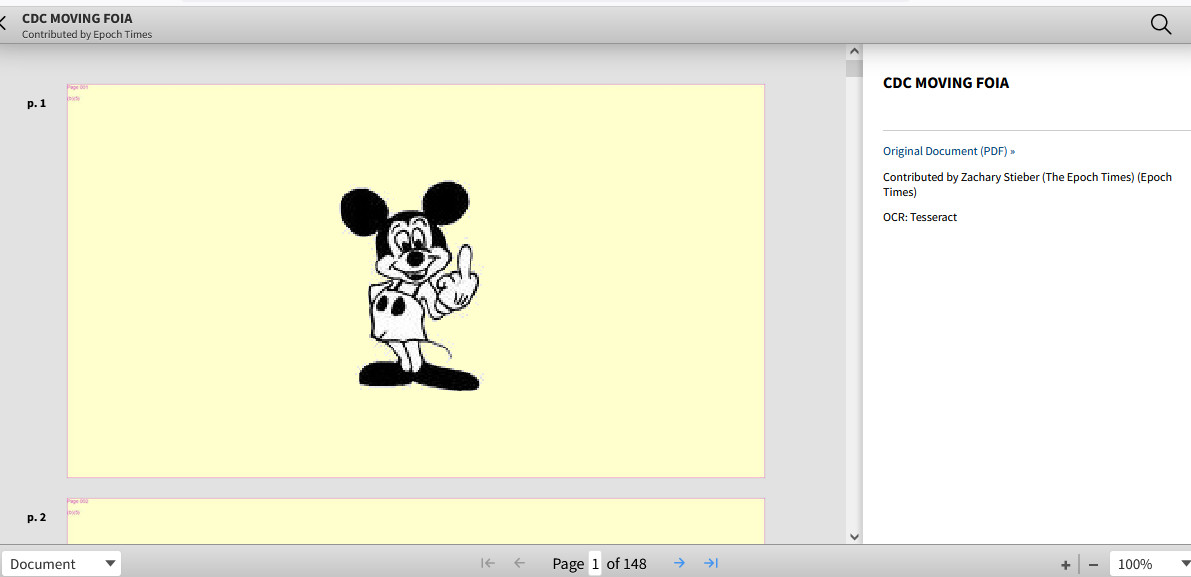Click 'Contributed by Epoch Times' subtitle

click(87, 34)
